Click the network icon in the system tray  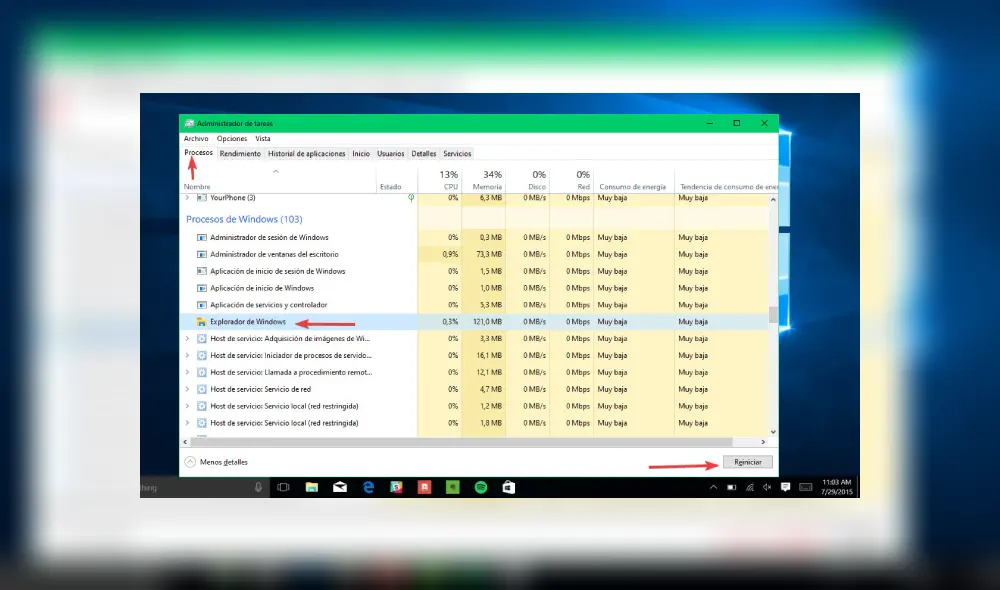click(x=749, y=488)
